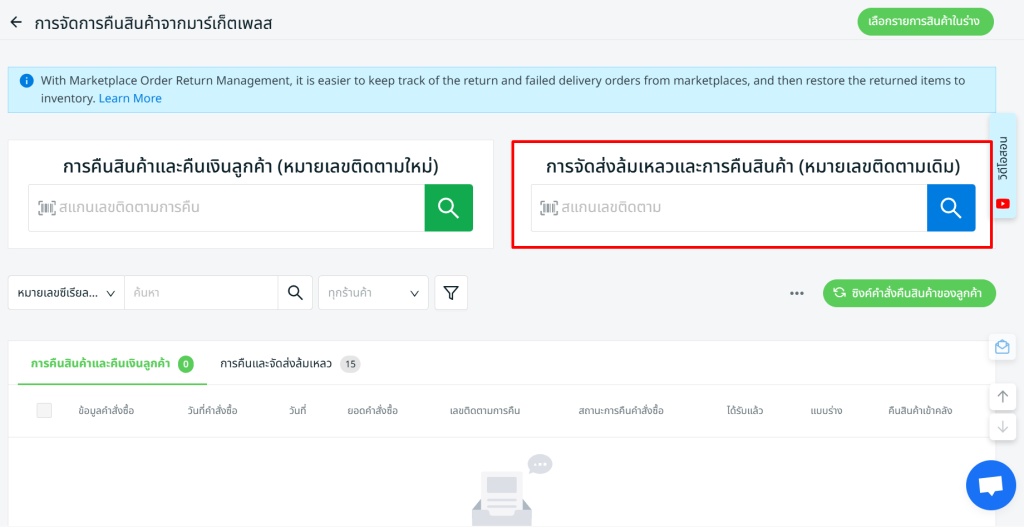The height and width of the screenshot is (527, 1024).
Task: Focus the สแกนเลขติดตามการคืน input field
Action: tap(238, 208)
